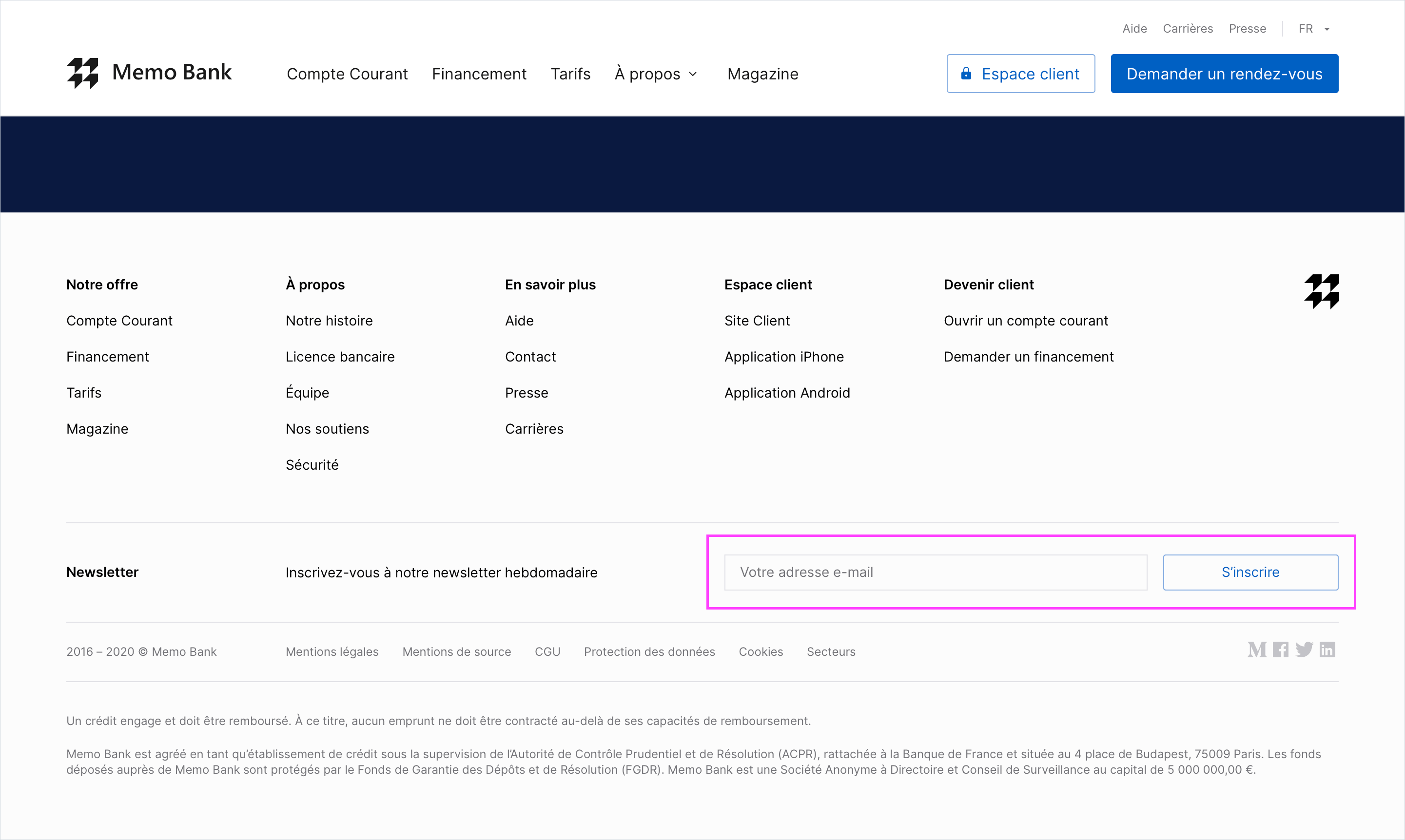Switch to the Tarifs page
The image size is (1405, 840).
[x=570, y=74]
